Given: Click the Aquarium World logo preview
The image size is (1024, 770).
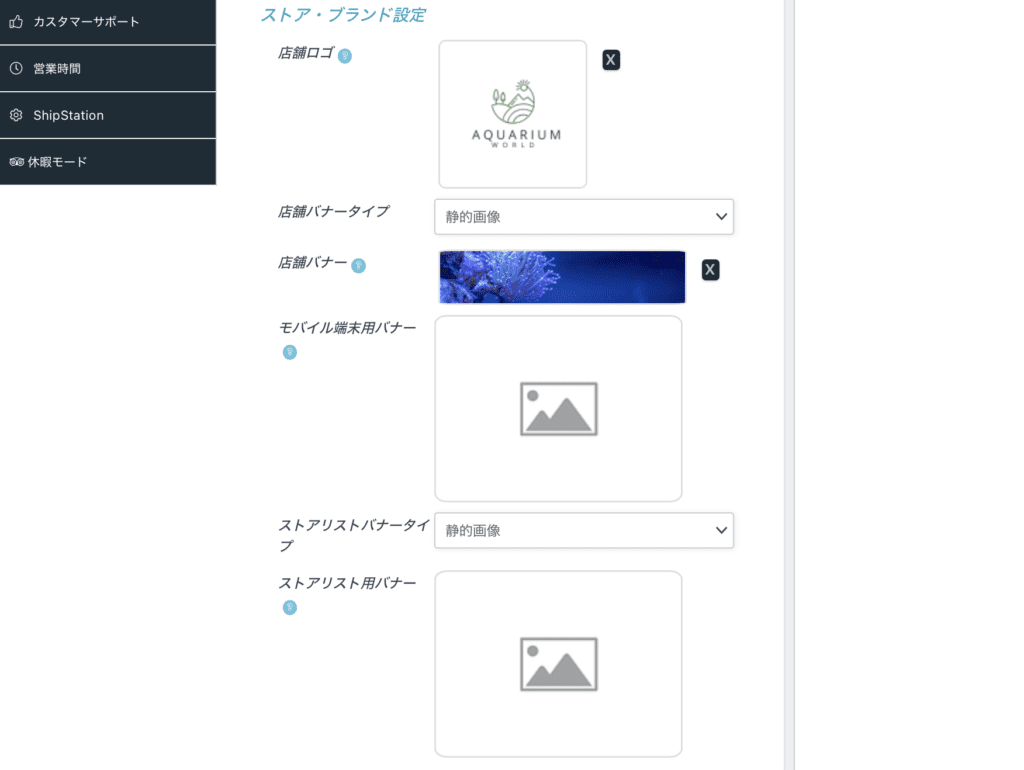Looking at the screenshot, I should coord(512,113).
